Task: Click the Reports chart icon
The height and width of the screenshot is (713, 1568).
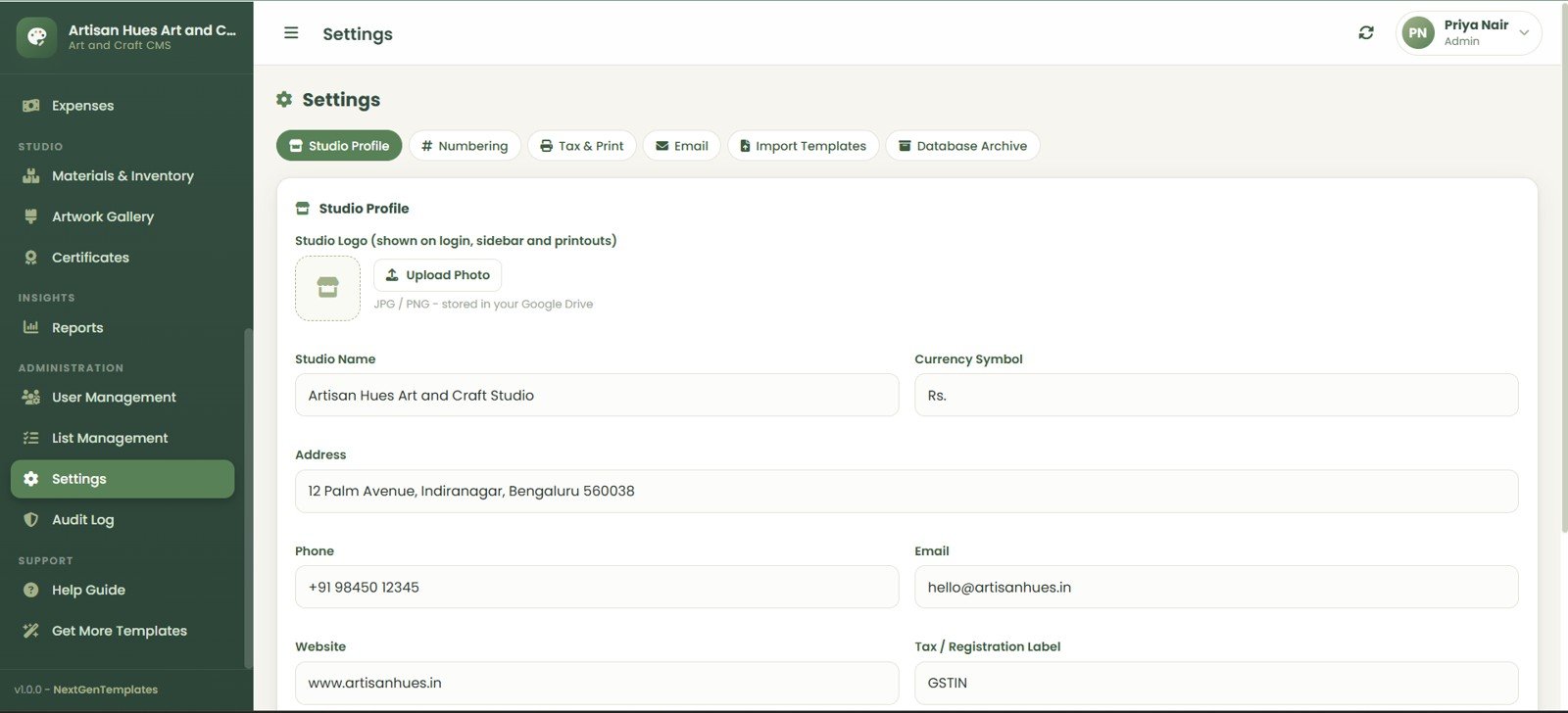Action: coord(31,327)
